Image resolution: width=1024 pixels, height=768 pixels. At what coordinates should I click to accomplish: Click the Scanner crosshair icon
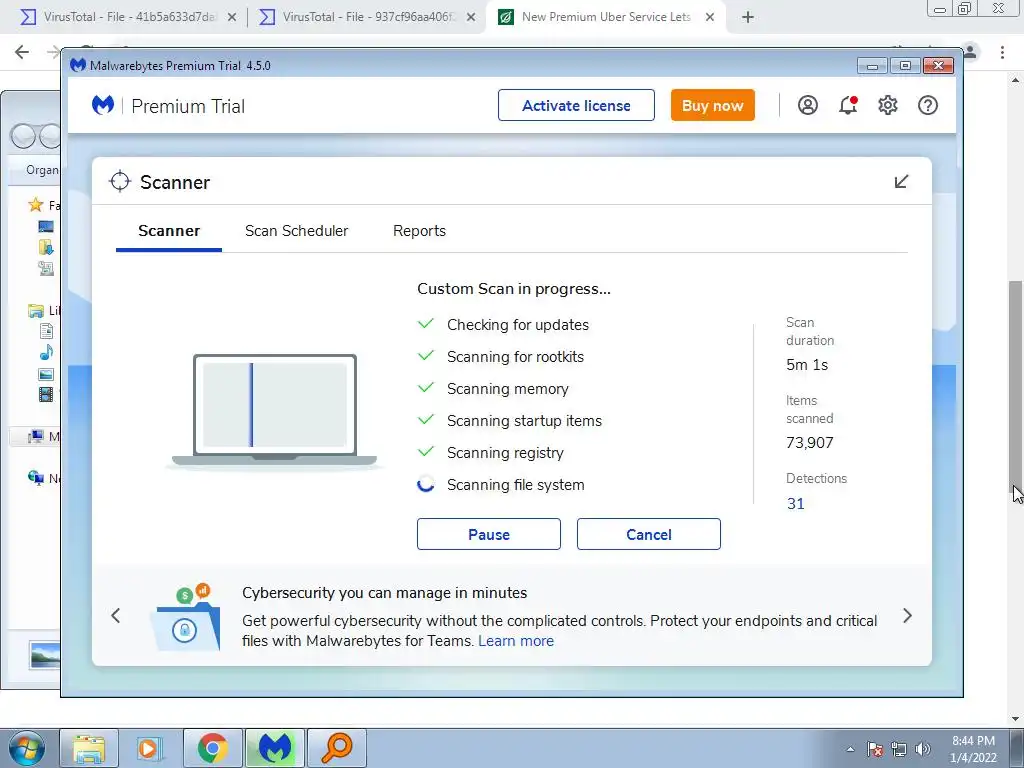(x=120, y=182)
